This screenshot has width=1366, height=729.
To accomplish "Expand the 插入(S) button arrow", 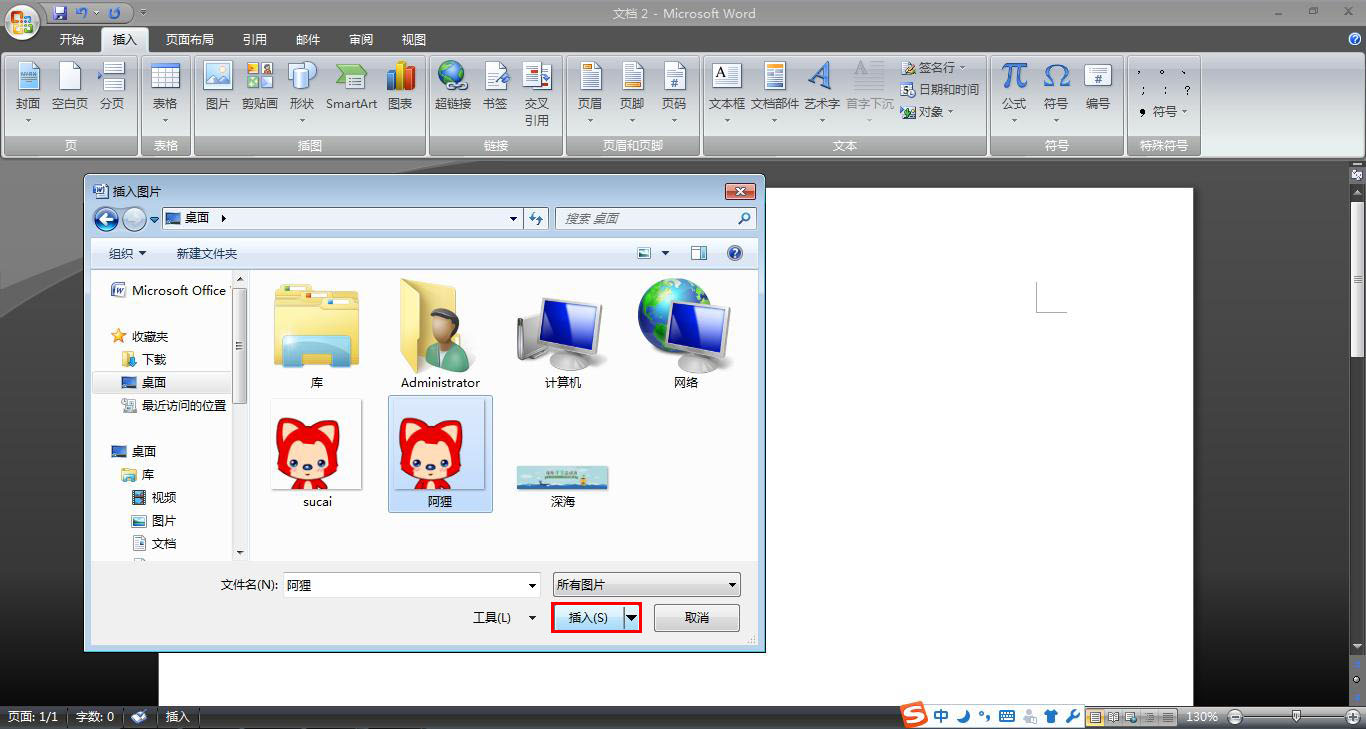I will coord(631,618).
